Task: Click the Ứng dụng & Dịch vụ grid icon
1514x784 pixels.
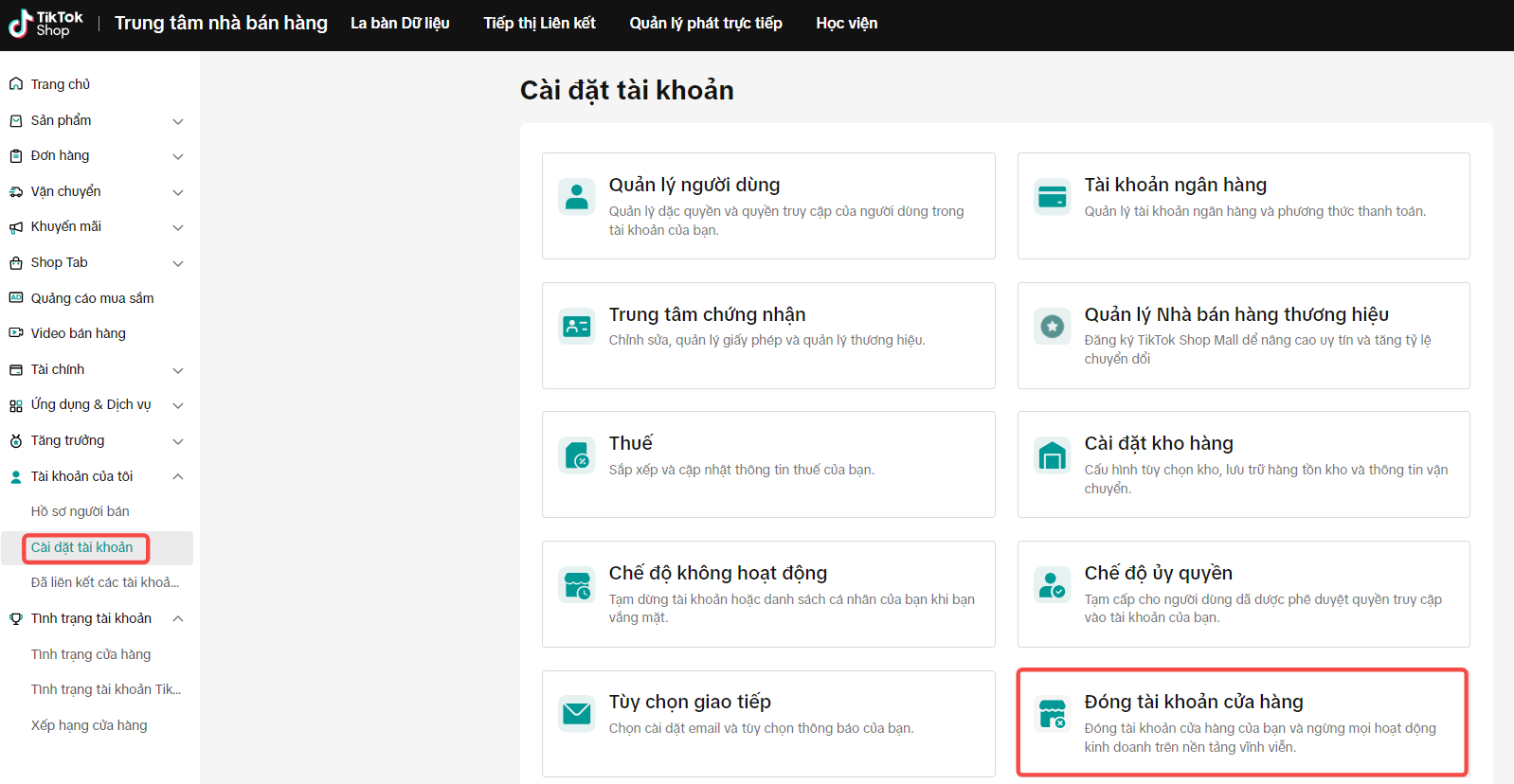Action: tap(16, 405)
